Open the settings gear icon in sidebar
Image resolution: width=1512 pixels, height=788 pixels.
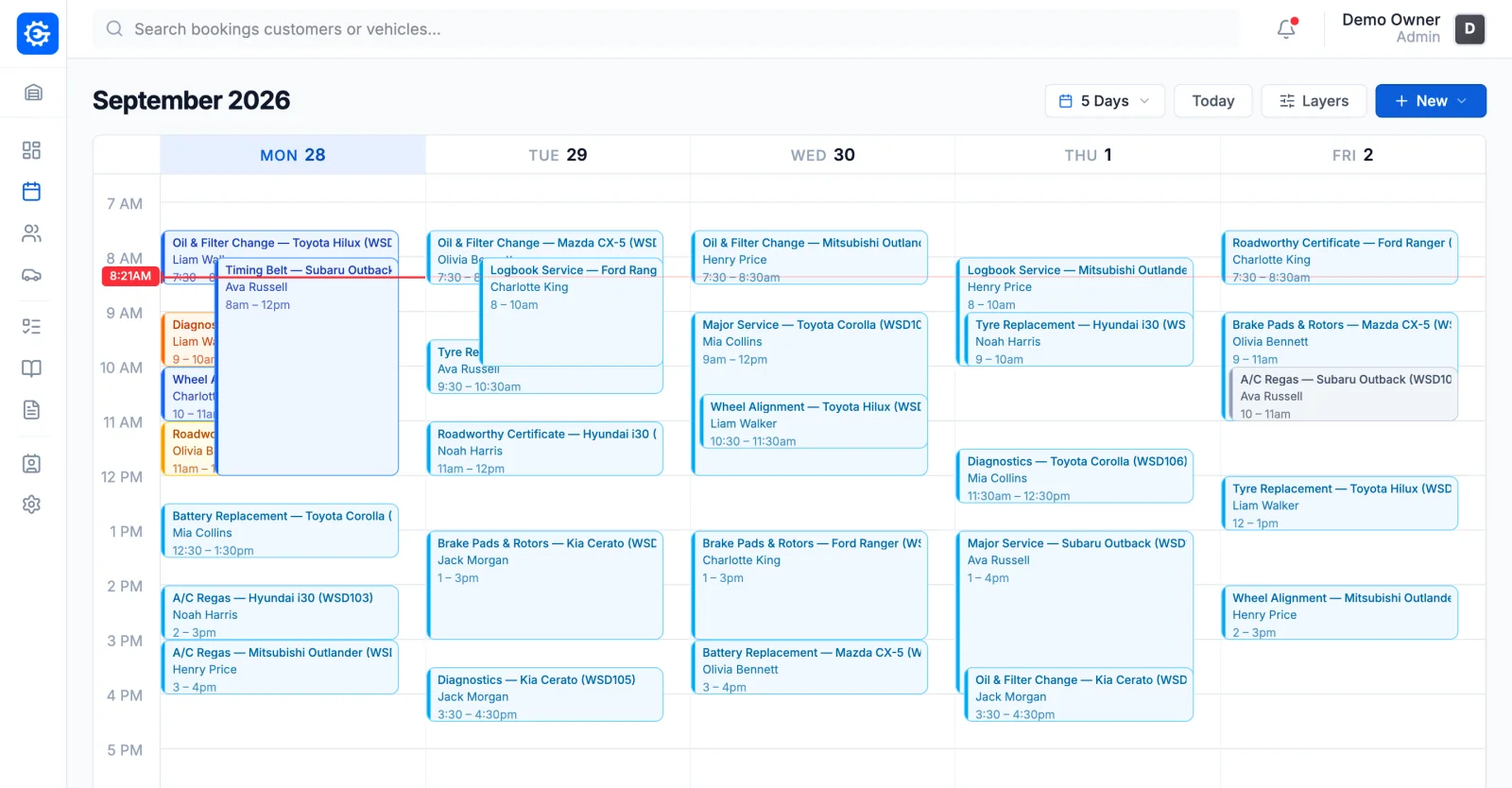(31, 505)
